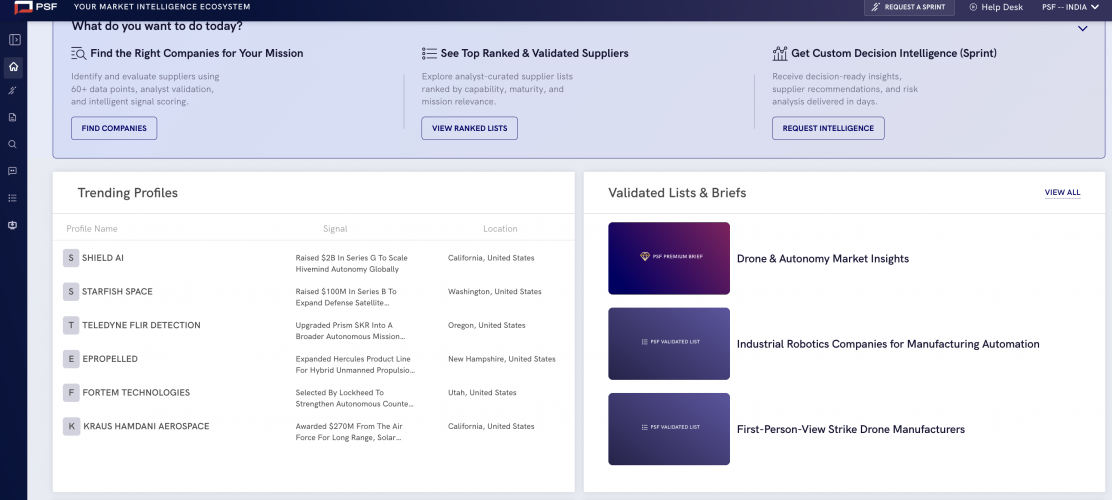
Task: Open the search magnifier icon in sidebar
Action: [x=13, y=144]
